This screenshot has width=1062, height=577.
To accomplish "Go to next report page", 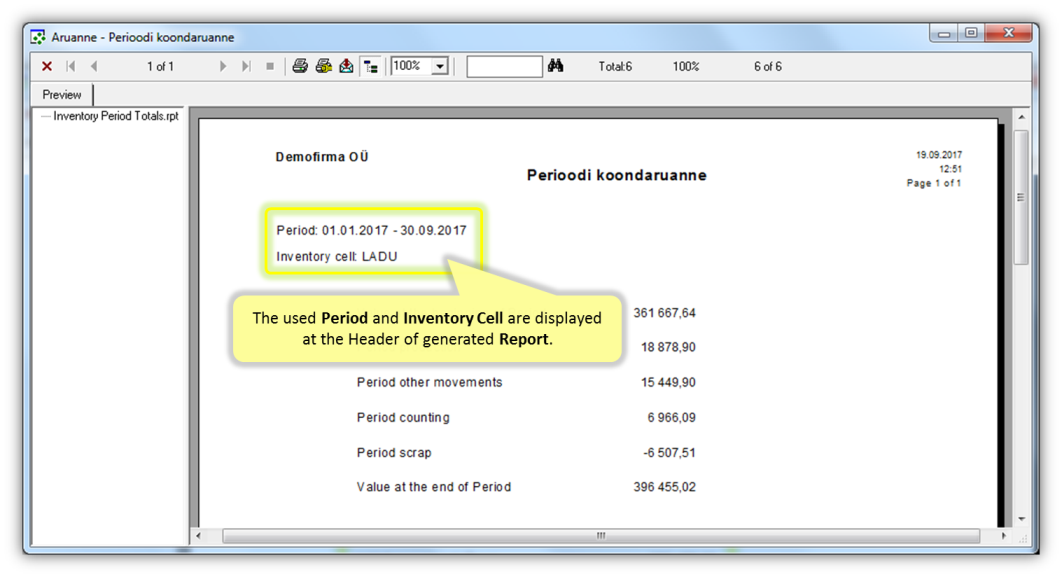I will [x=223, y=67].
